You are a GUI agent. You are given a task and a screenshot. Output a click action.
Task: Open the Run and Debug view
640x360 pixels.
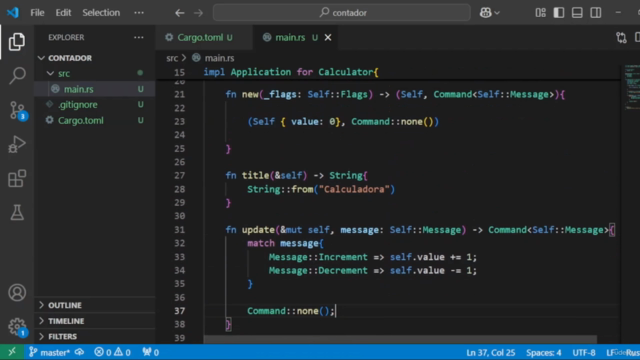[17, 144]
